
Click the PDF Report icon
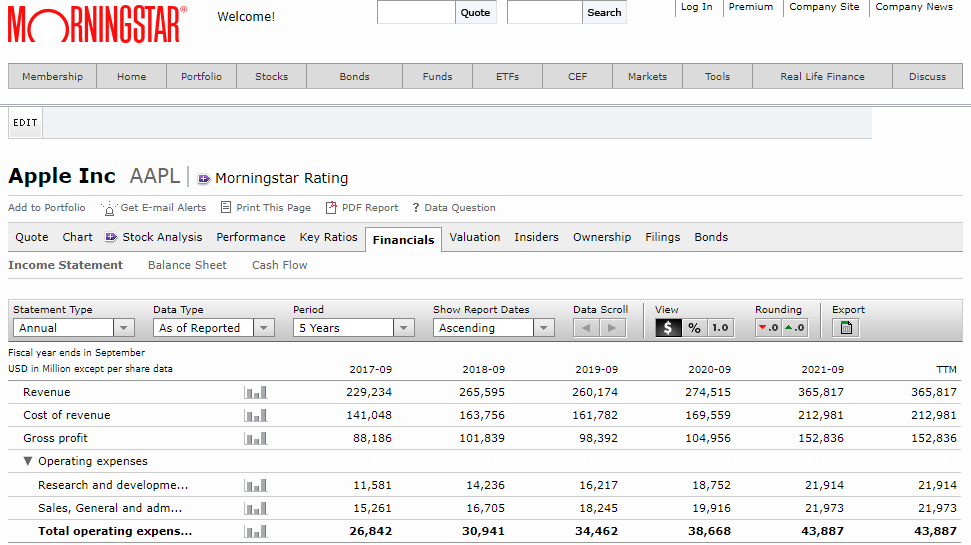331,207
